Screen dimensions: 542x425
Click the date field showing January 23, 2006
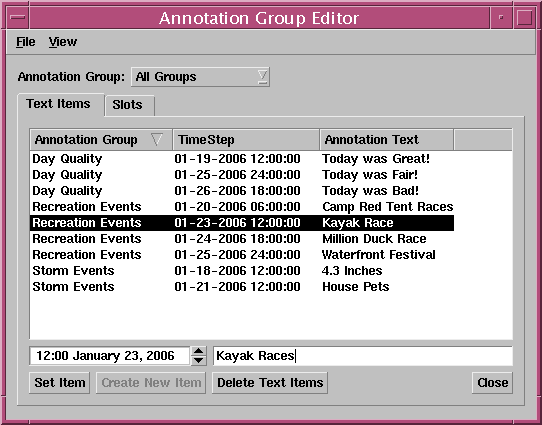click(x=110, y=356)
